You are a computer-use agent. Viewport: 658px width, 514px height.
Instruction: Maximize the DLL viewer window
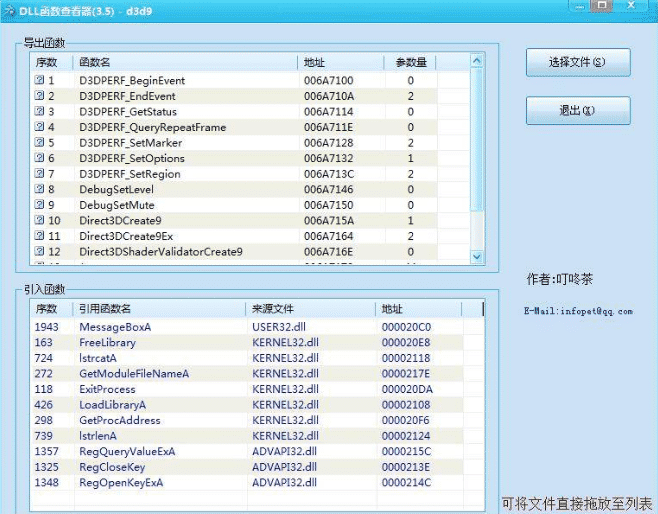pos(602,5)
